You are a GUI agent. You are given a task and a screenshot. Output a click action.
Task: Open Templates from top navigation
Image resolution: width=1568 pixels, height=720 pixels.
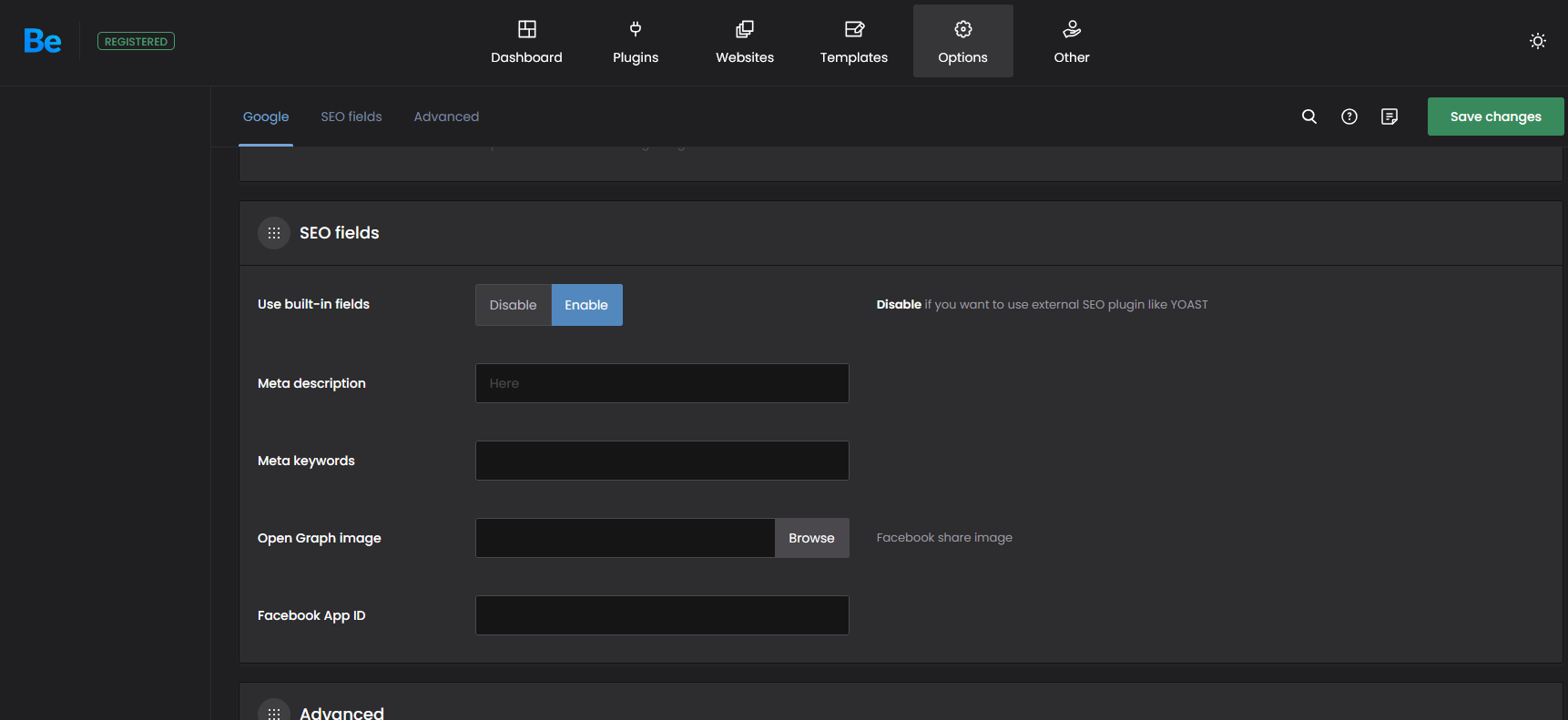click(853, 42)
